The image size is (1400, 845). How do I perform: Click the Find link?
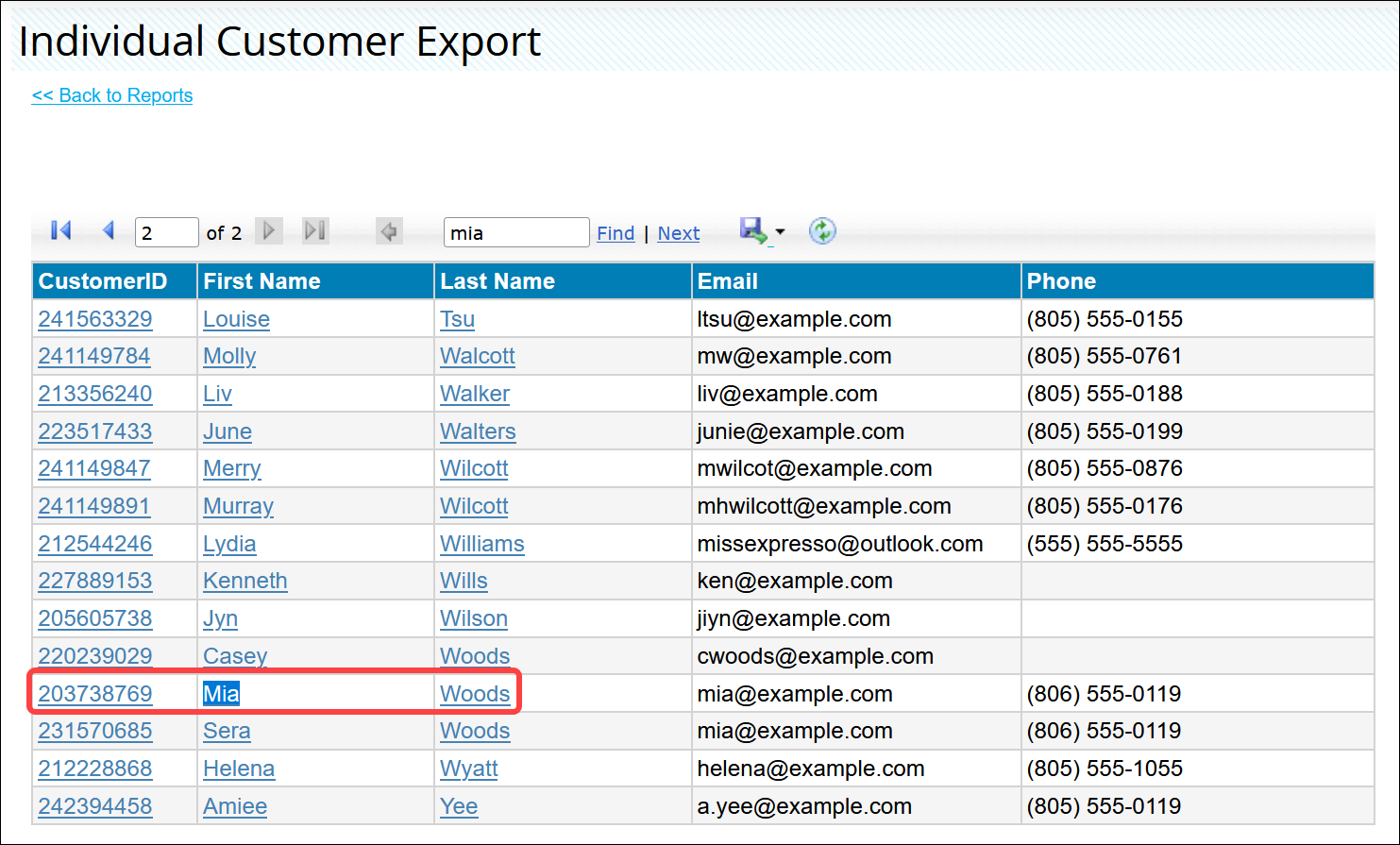[x=616, y=233]
